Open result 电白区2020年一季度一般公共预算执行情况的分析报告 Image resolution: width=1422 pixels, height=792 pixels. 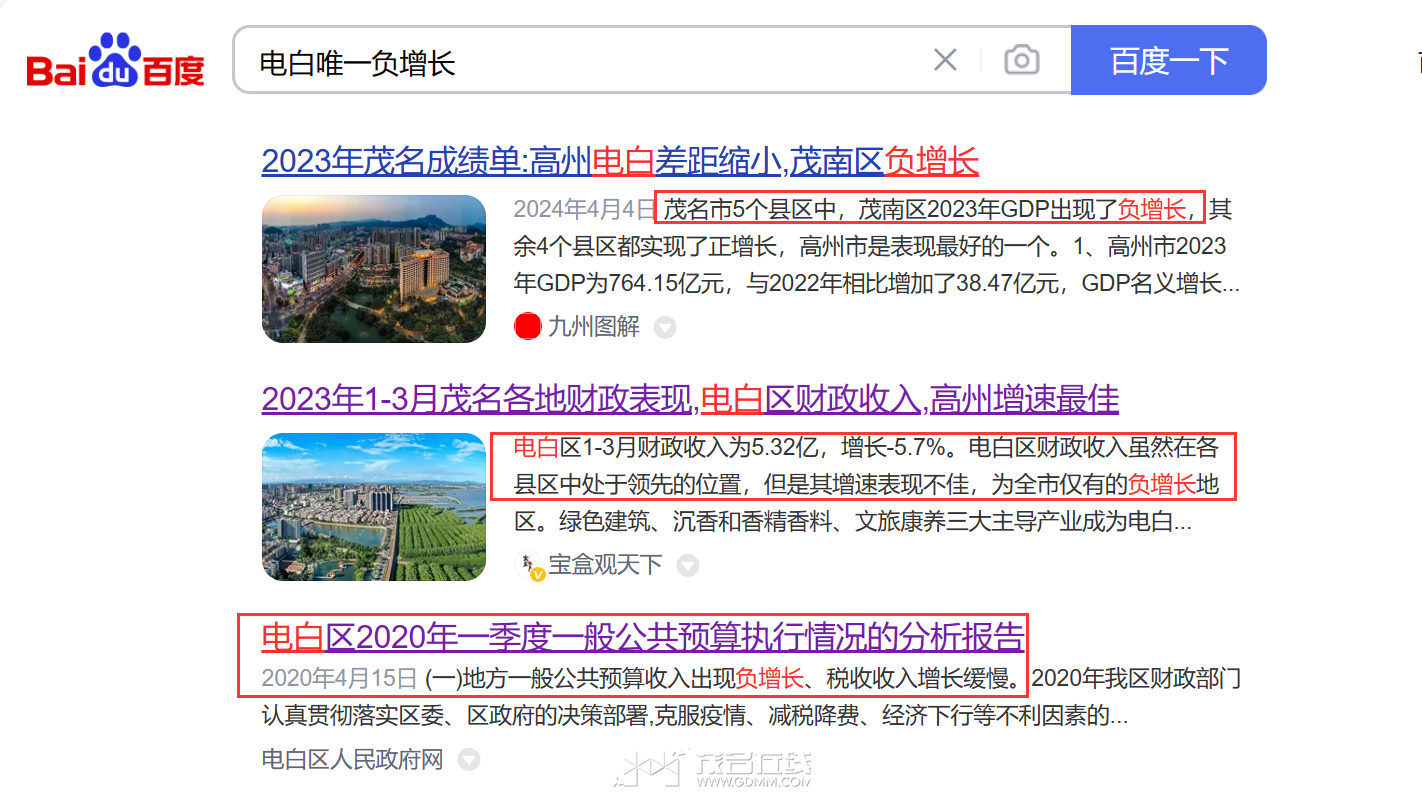coord(643,637)
